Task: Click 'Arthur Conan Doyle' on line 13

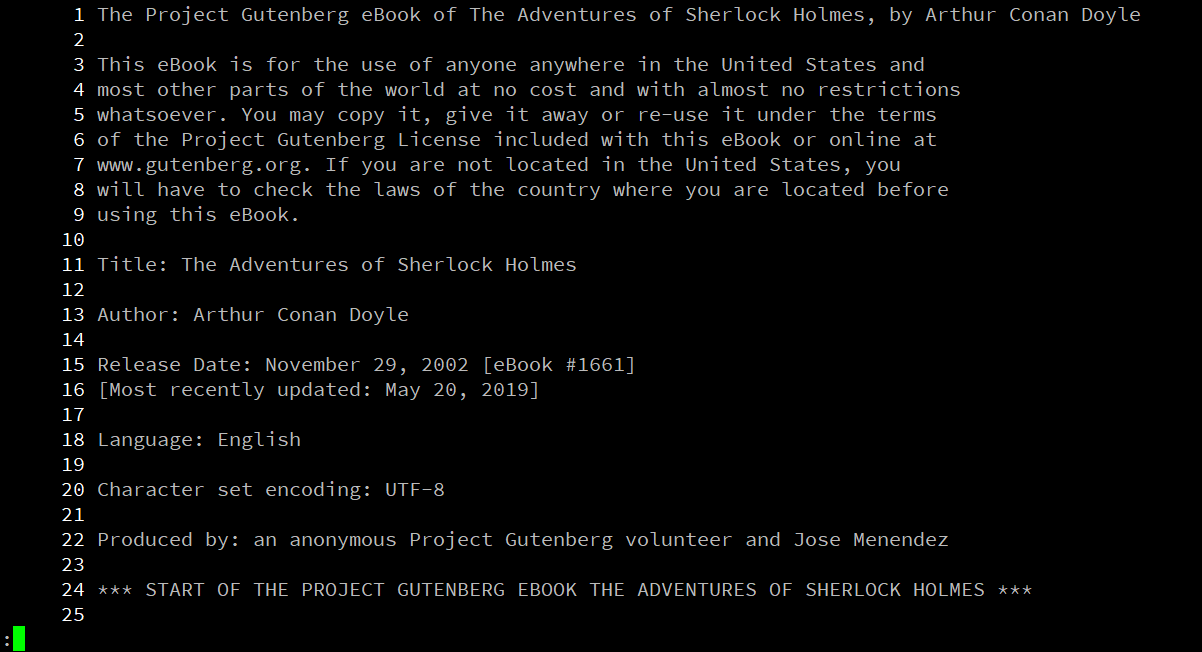Action: click(301, 315)
